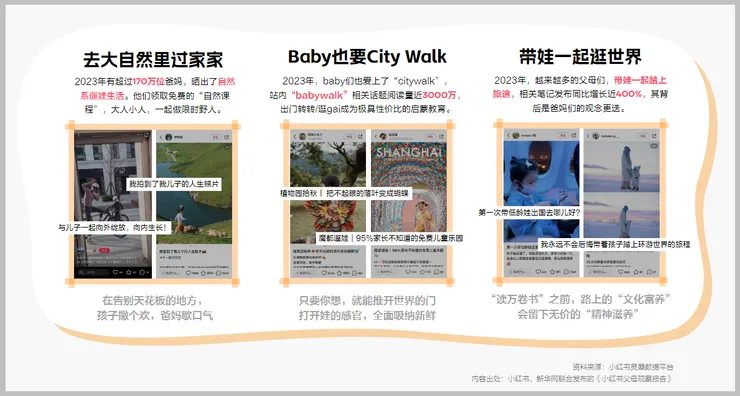Open the comment icon on the snowfield post
Screen dimensions: 740x396
click(649, 271)
